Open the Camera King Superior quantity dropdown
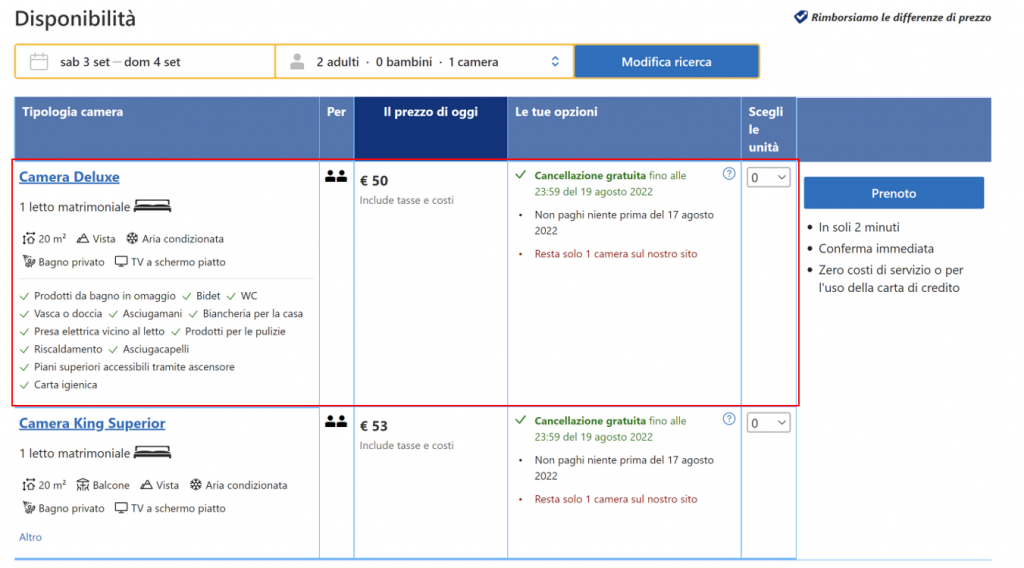Image resolution: width=1024 pixels, height=568 pixels. coord(768,423)
